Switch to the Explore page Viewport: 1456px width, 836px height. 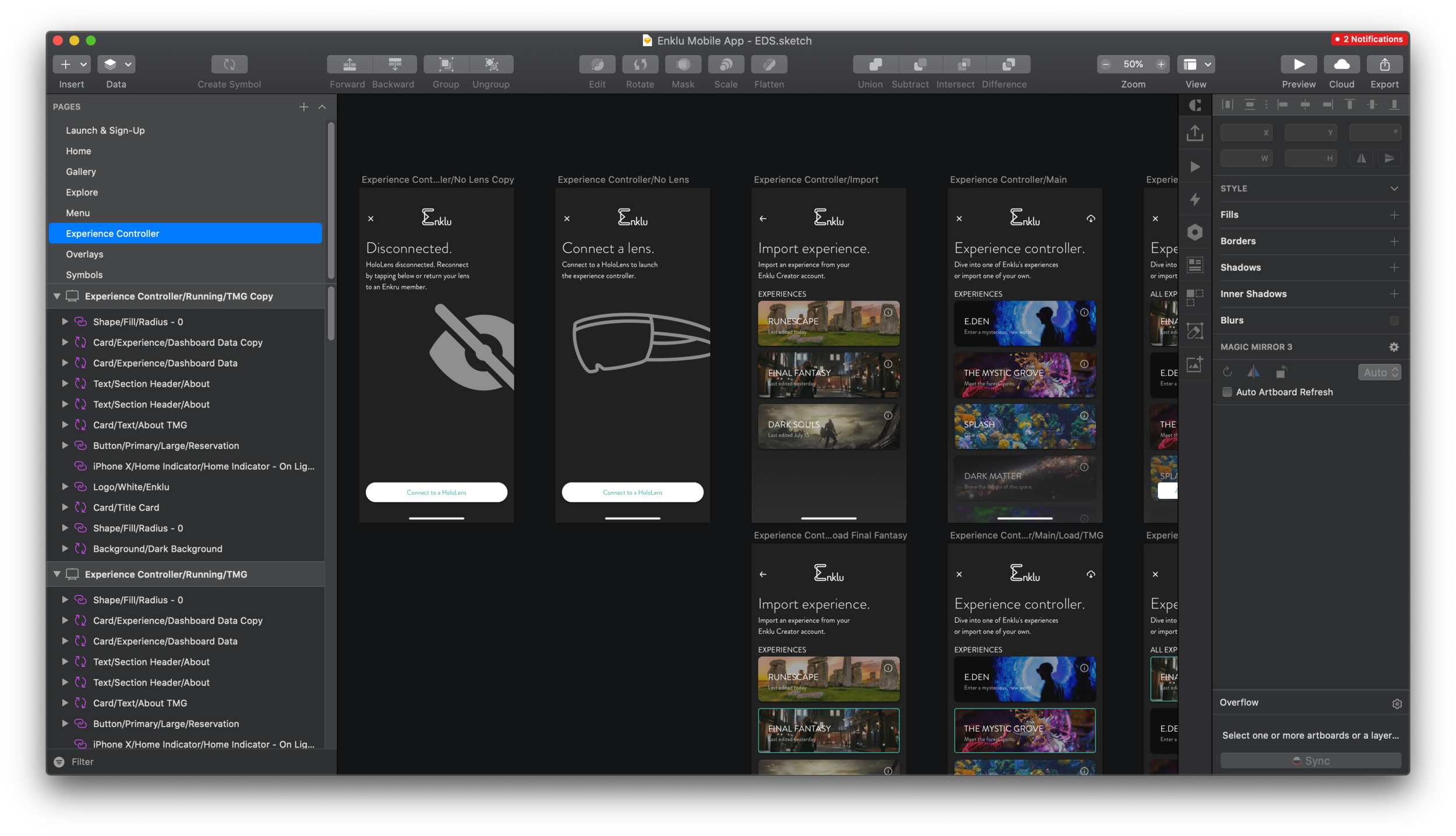click(x=185, y=192)
